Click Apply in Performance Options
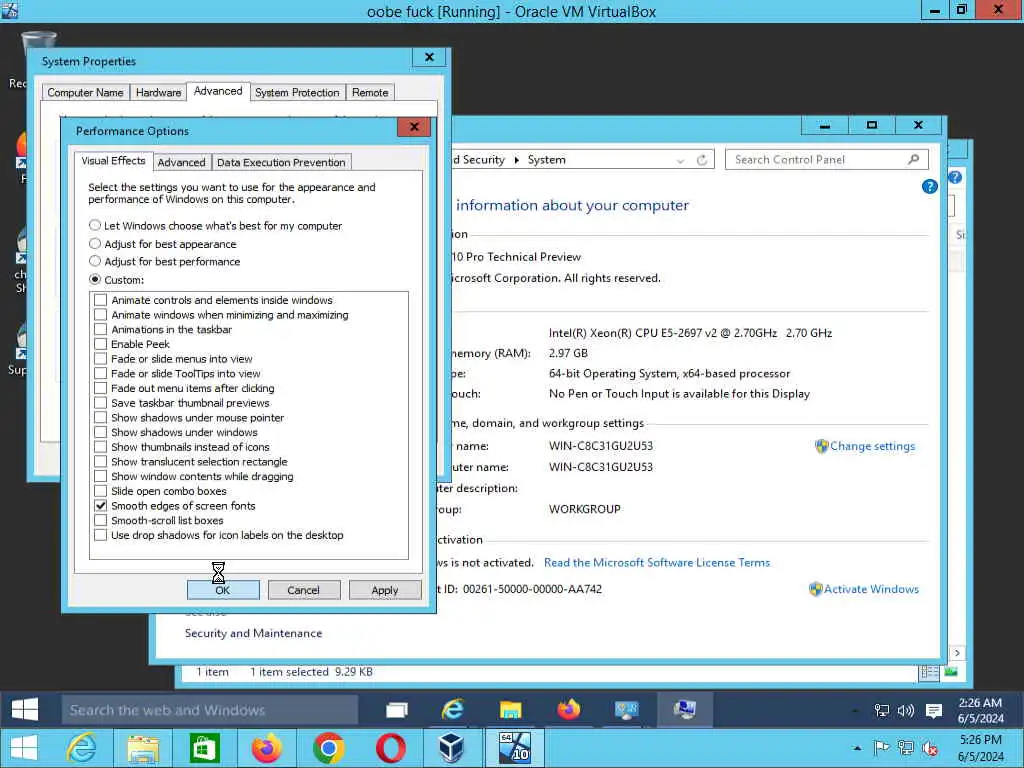The height and width of the screenshot is (768, 1024). 385,590
